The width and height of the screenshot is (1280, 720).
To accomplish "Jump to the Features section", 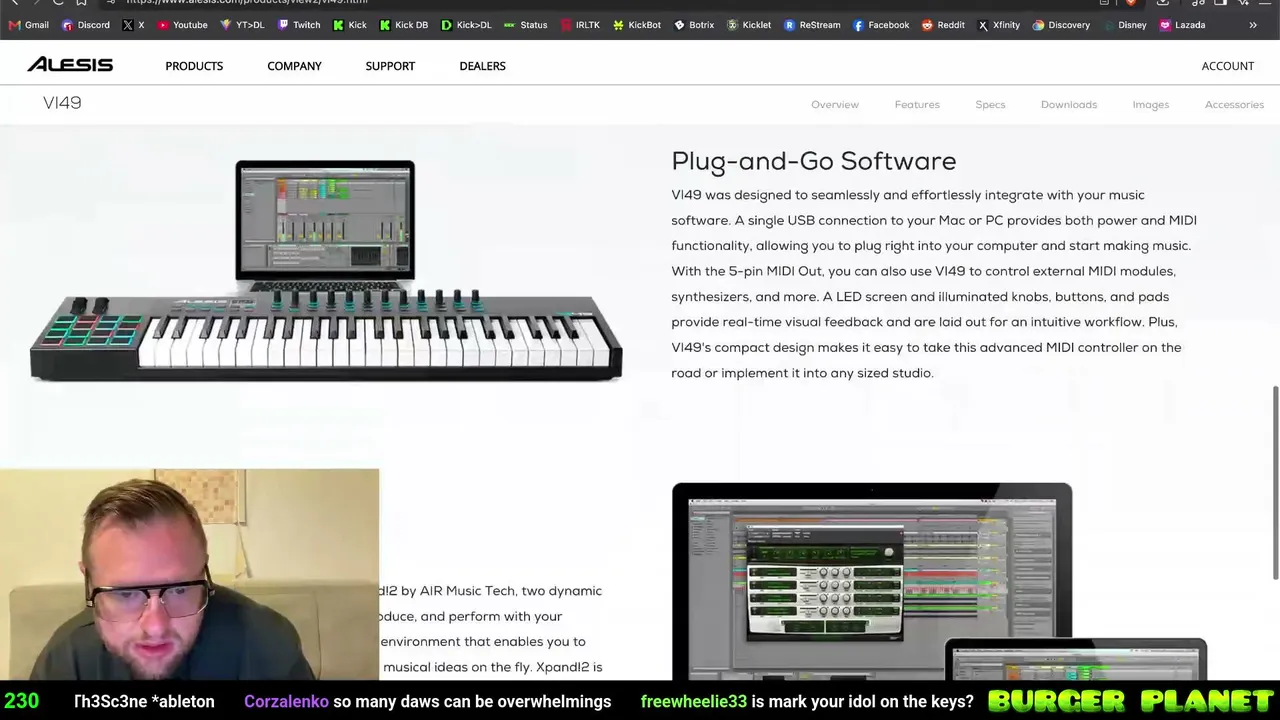I will click(917, 104).
